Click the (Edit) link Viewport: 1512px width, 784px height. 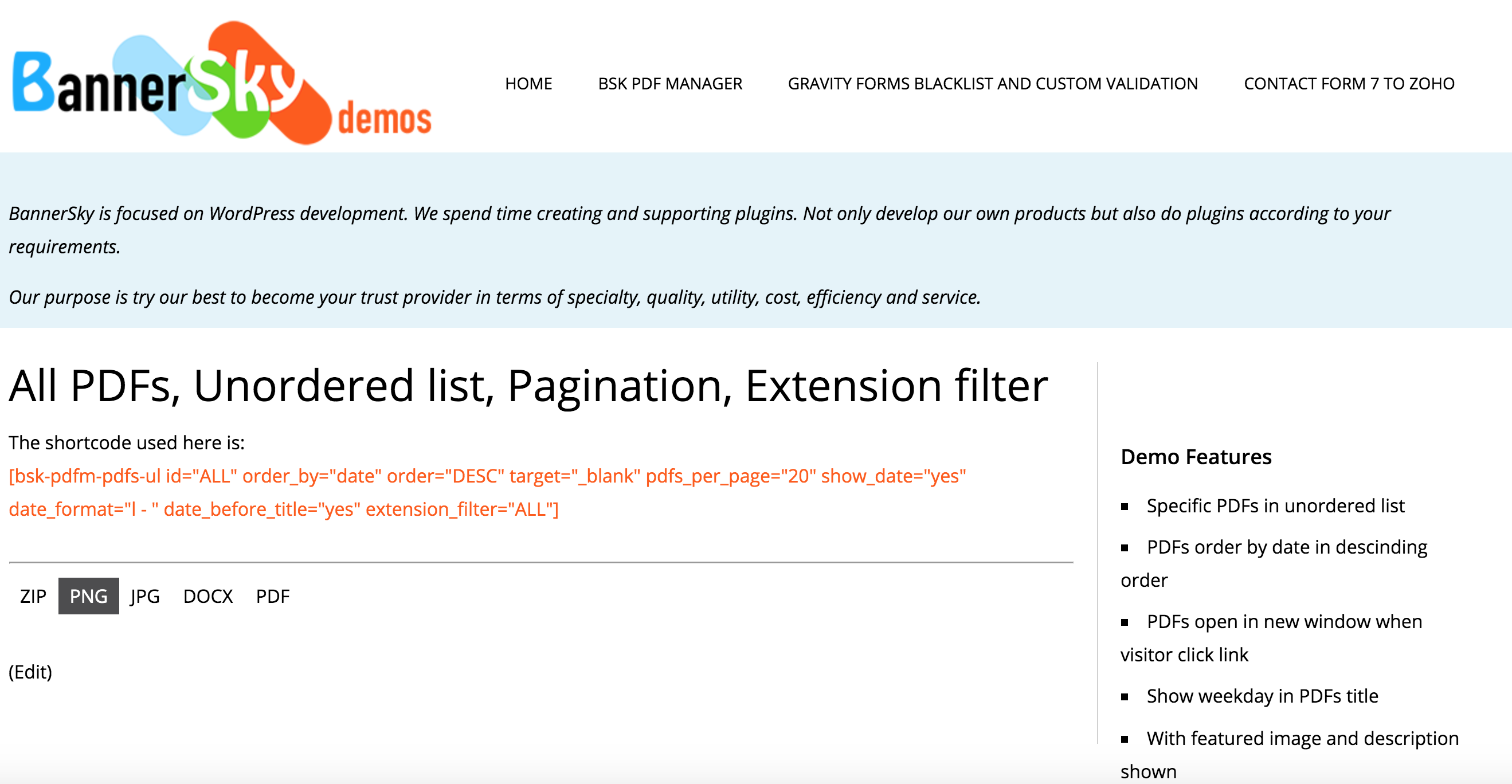coord(30,672)
